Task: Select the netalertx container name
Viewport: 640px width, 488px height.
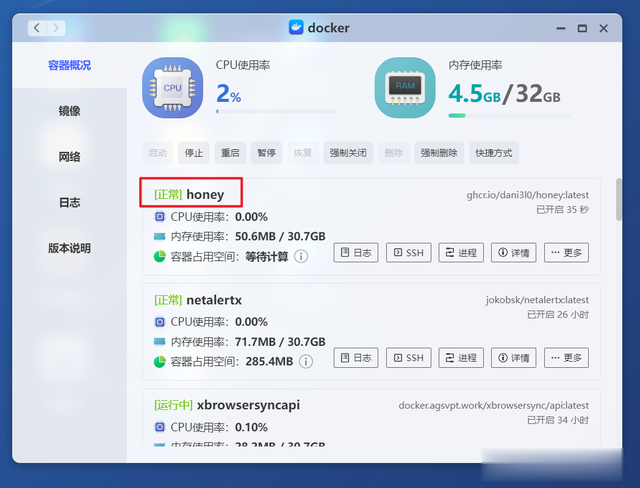Action: 214,300
